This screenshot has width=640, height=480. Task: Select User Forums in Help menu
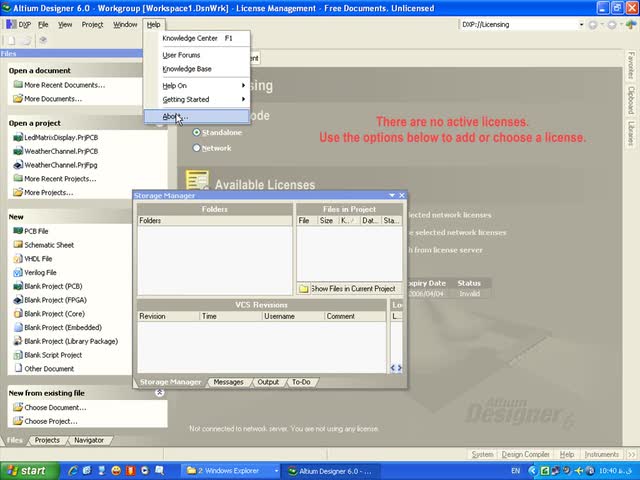[197, 55]
